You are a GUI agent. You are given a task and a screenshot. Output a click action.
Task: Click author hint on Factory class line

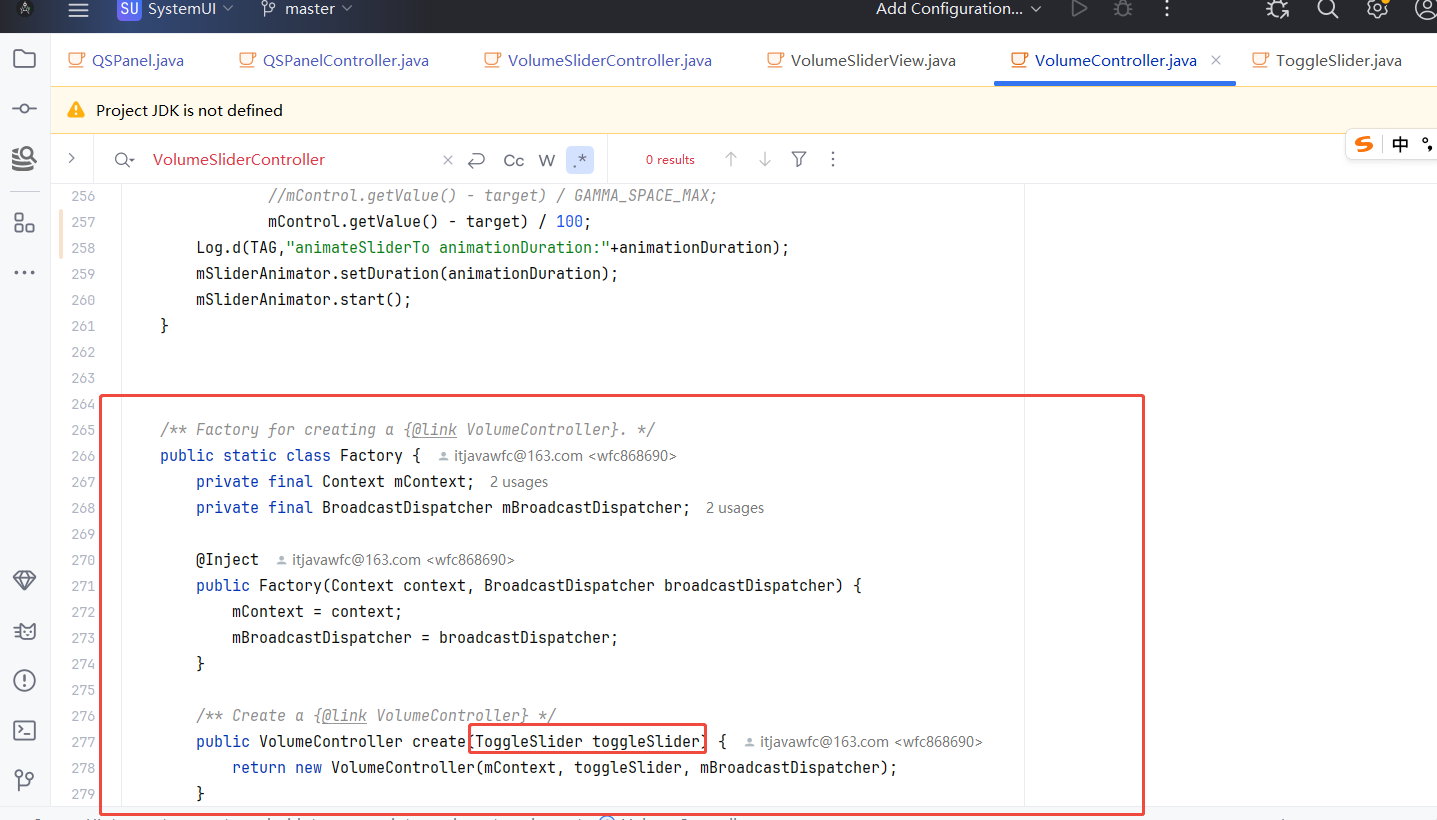coord(558,456)
